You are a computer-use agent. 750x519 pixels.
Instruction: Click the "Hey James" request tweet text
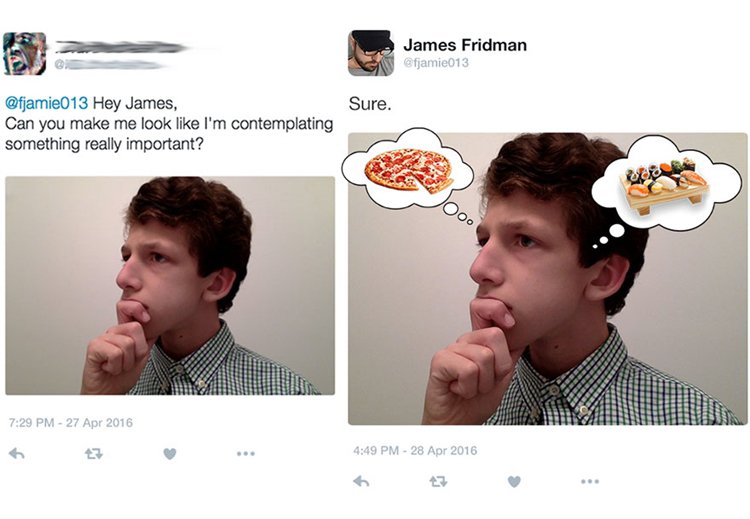click(170, 124)
